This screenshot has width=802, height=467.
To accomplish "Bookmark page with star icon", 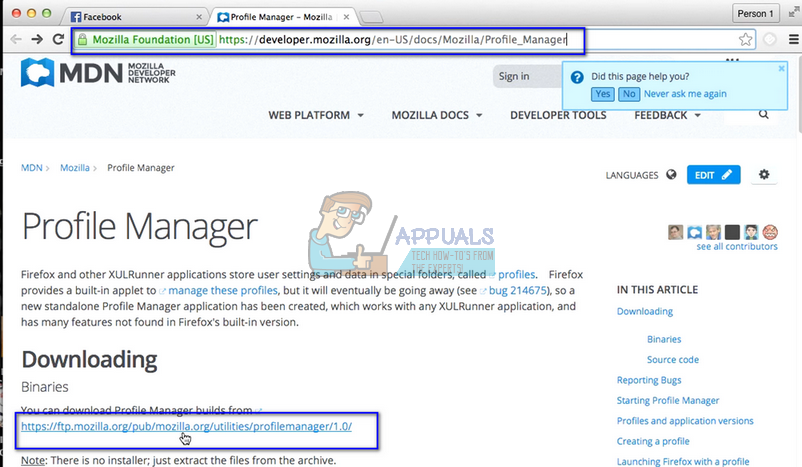I will (x=745, y=39).
